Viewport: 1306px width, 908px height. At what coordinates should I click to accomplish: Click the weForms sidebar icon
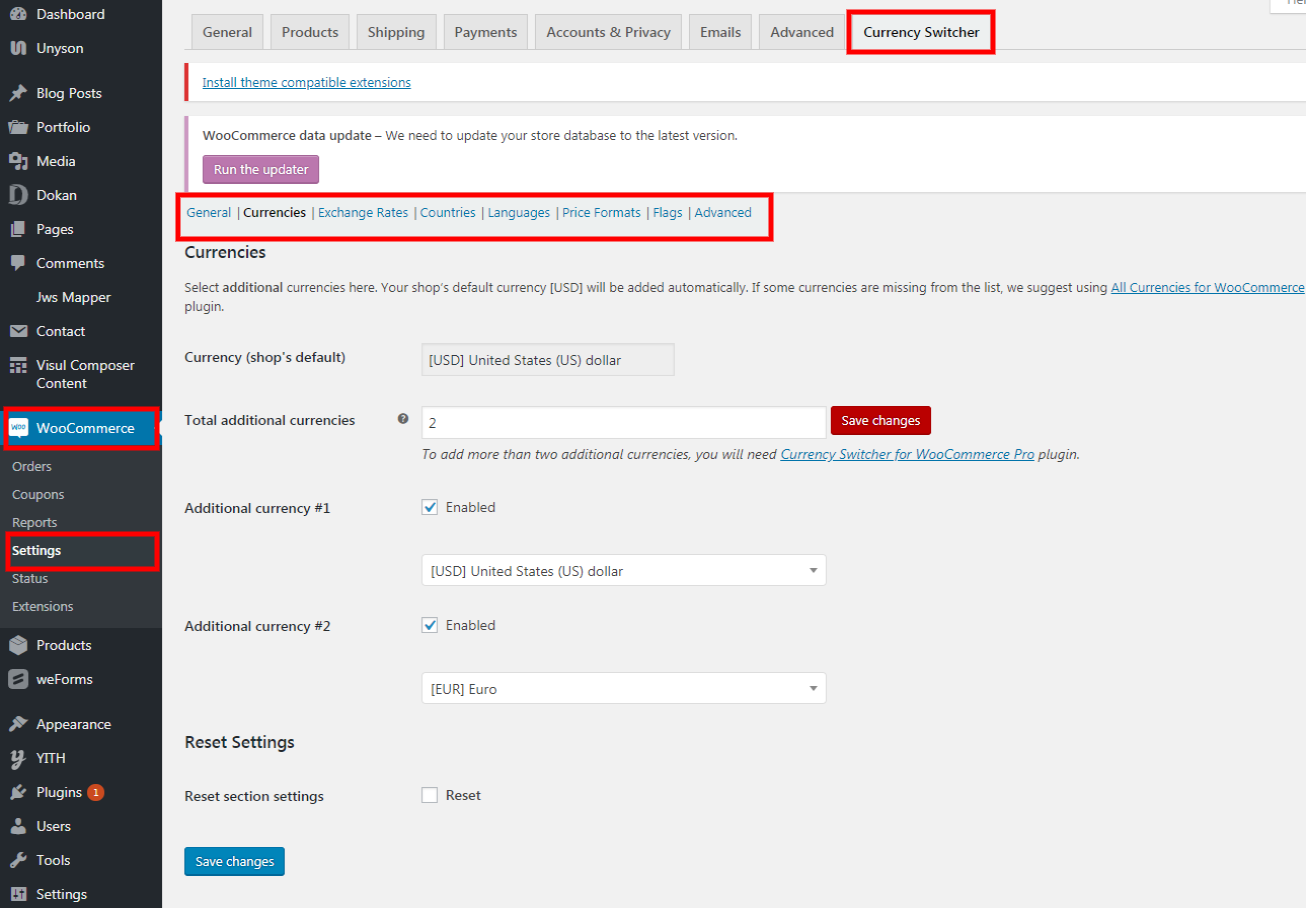pos(18,679)
